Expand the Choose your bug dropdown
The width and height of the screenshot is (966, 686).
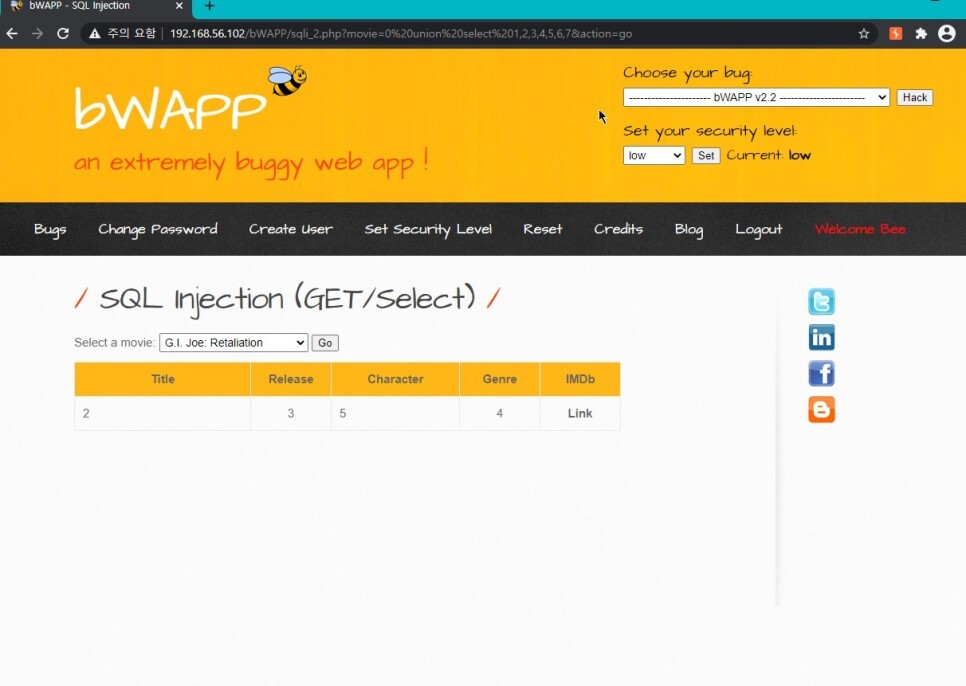point(756,97)
